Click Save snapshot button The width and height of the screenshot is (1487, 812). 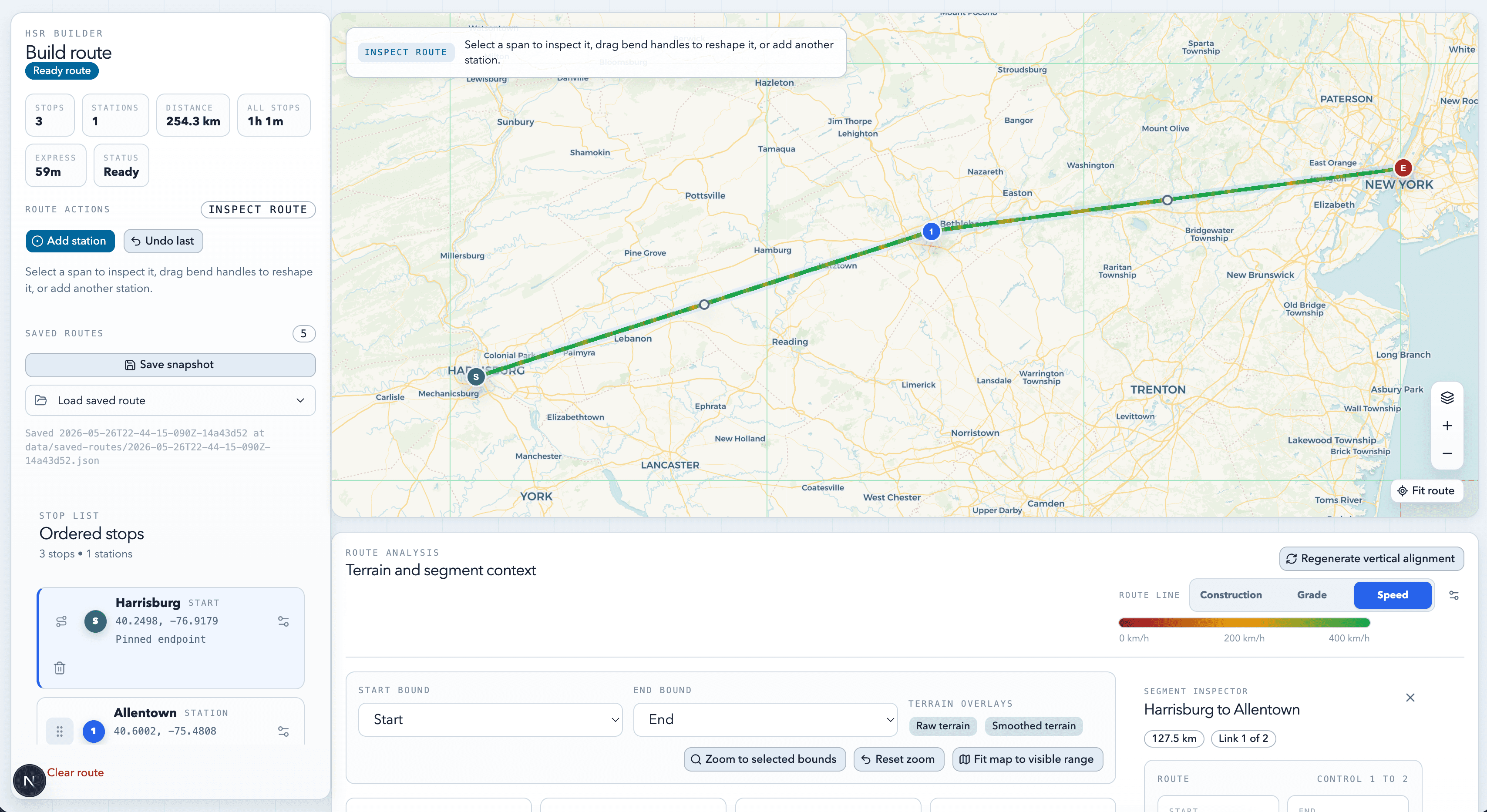point(170,365)
